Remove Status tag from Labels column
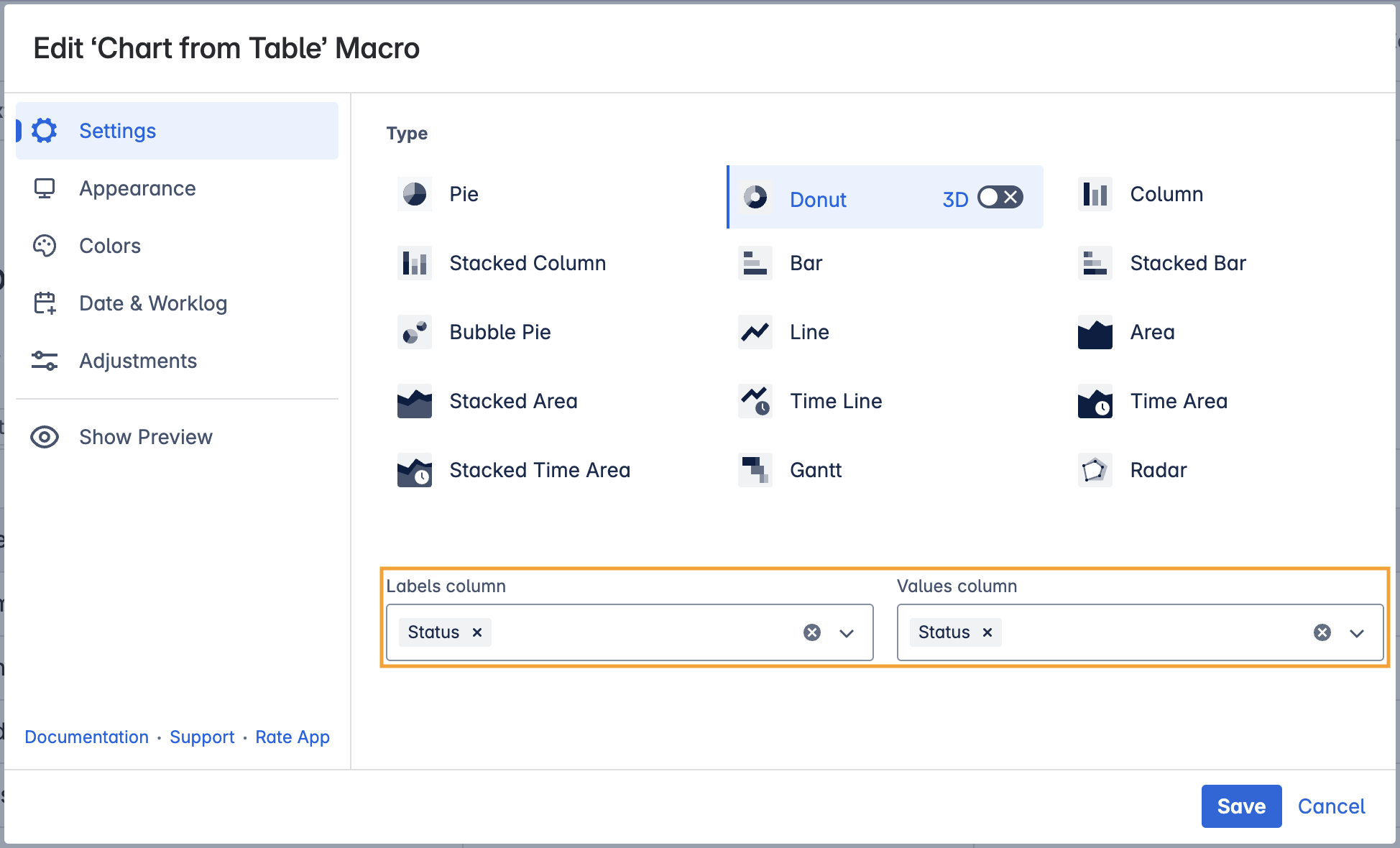 tap(476, 632)
